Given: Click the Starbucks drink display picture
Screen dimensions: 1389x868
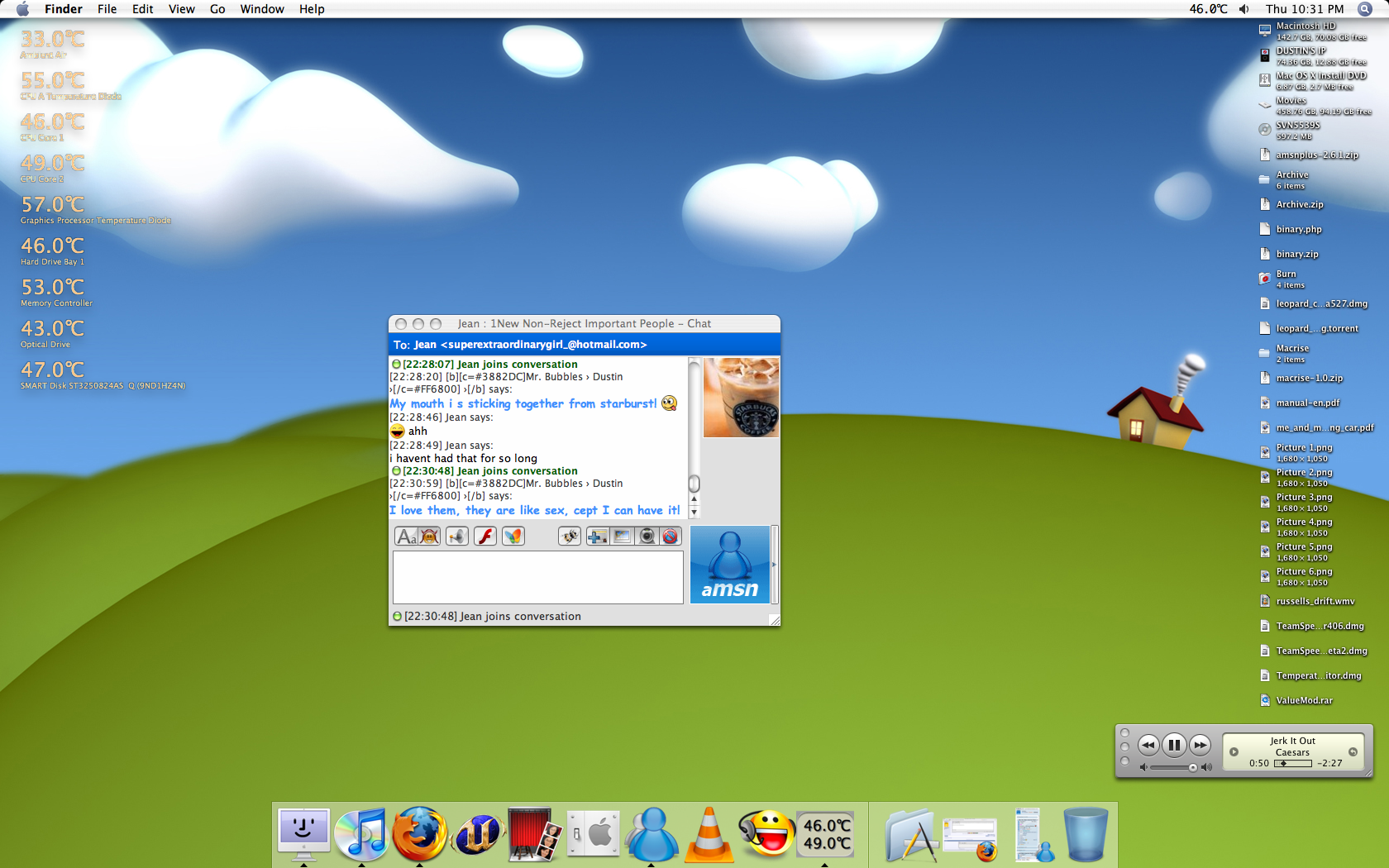Looking at the screenshot, I should point(741,398).
